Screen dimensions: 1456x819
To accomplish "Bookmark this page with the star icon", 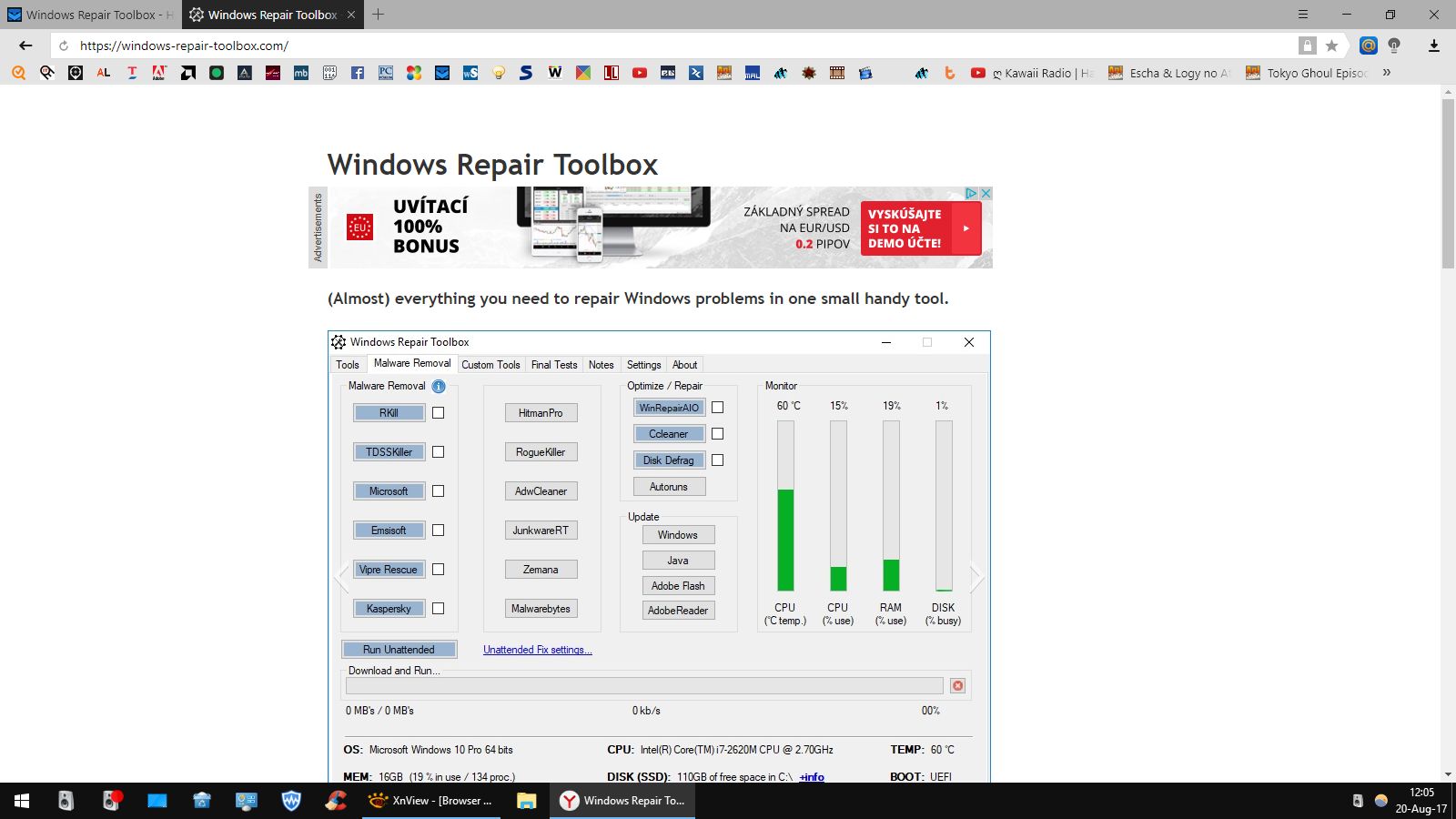I will 1332,45.
